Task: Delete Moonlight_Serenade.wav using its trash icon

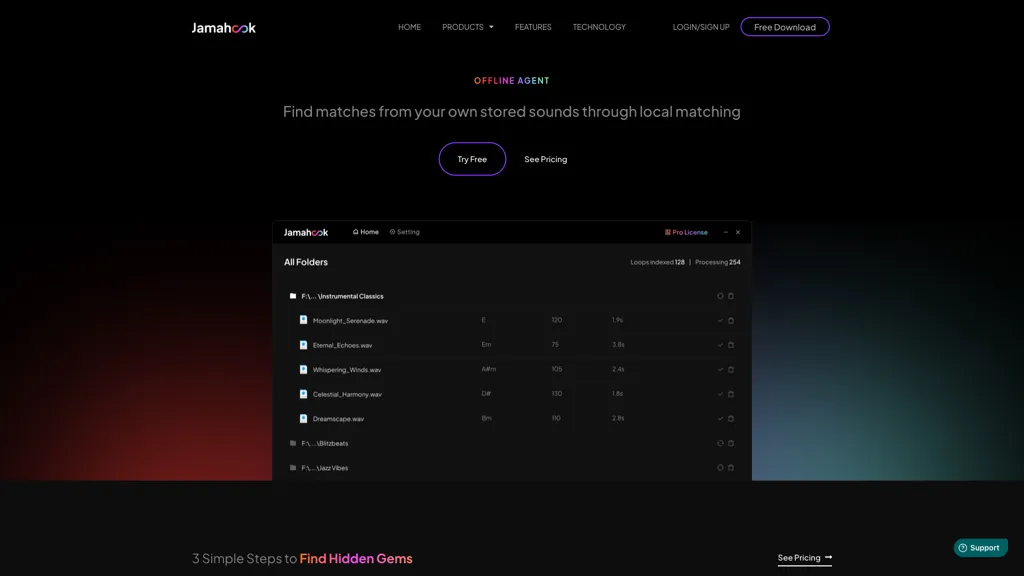Action: click(730, 320)
